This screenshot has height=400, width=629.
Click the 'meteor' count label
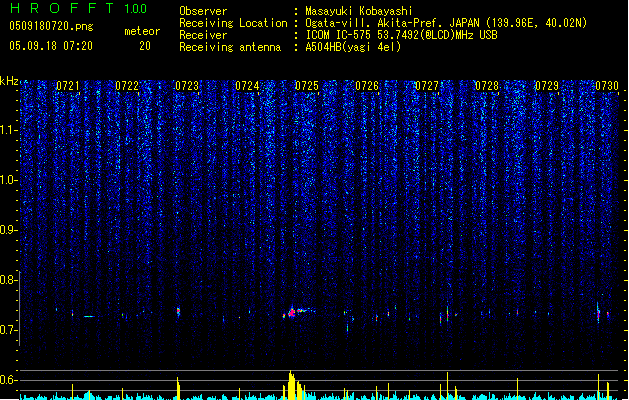point(142,31)
